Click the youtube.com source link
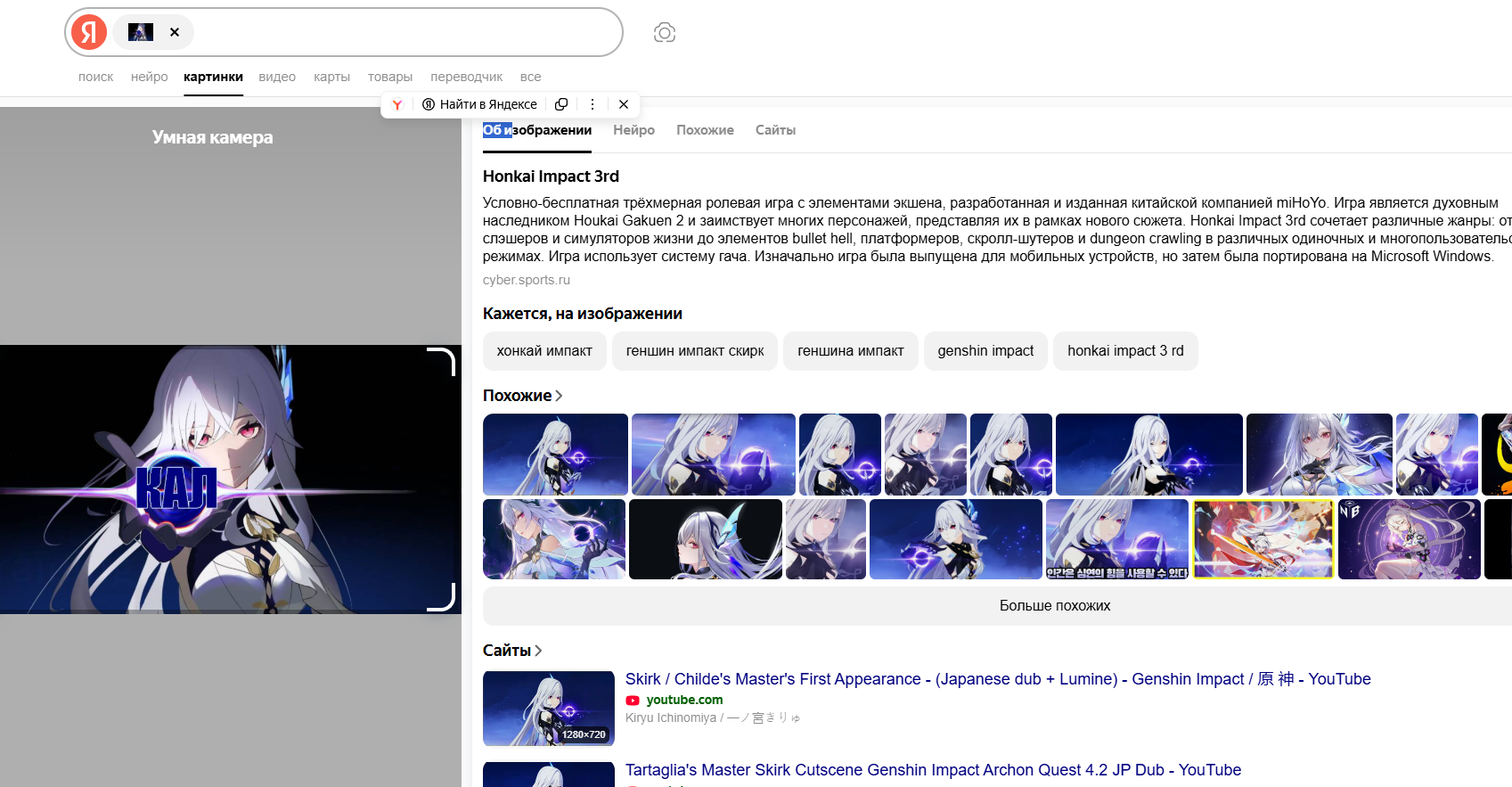1512x787 pixels. pyautogui.click(x=684, y=701)
